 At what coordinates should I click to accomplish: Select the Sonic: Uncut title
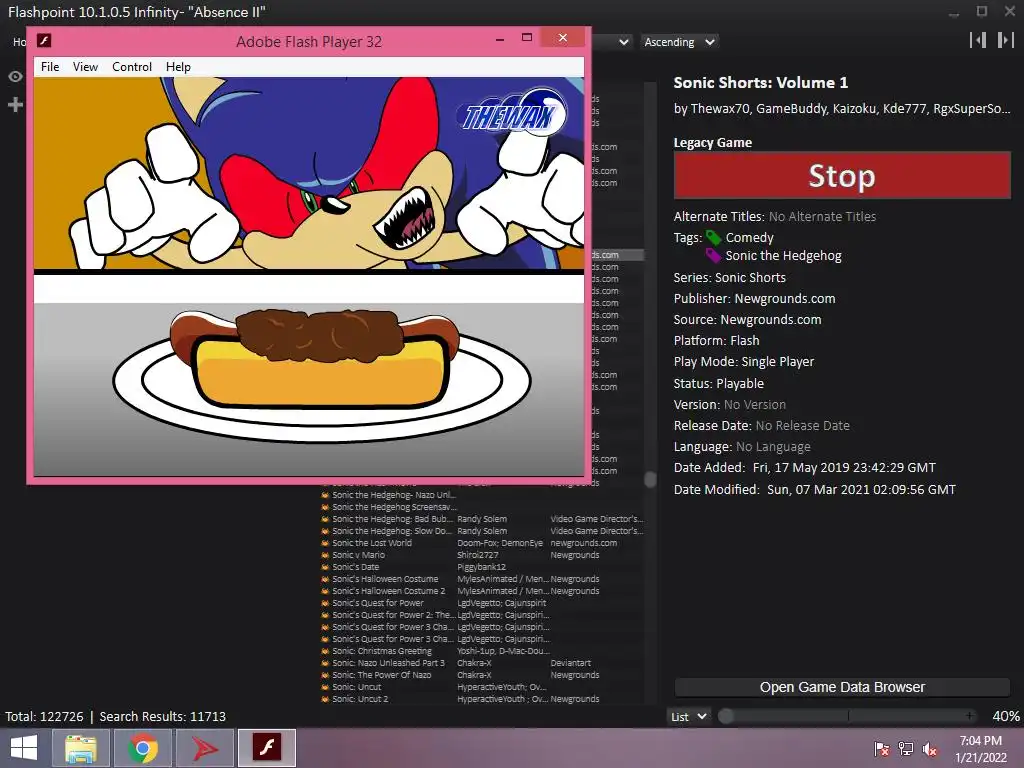357,687
